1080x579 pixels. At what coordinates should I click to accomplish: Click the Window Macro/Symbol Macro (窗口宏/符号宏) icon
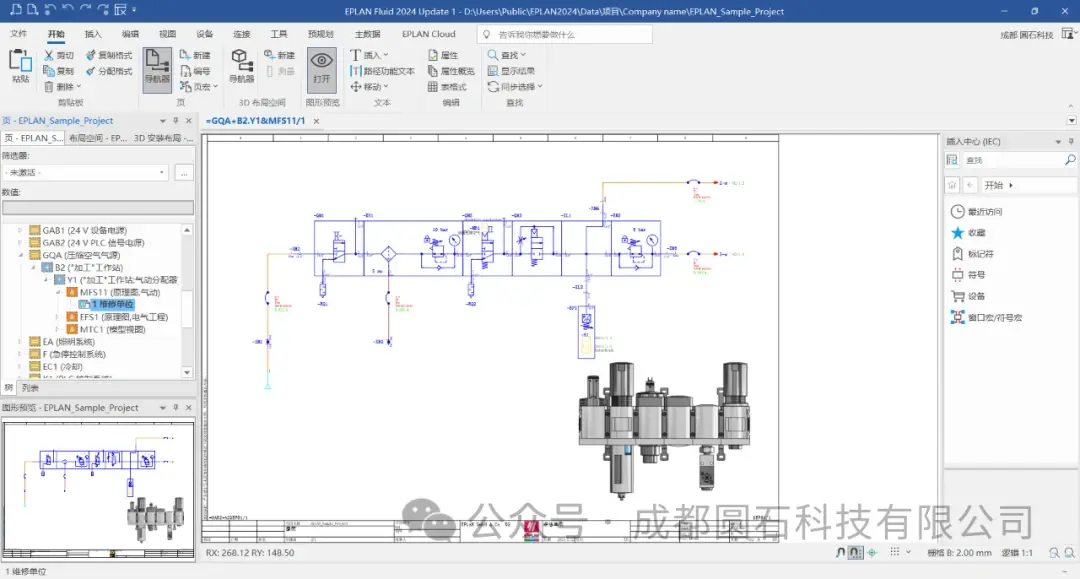957,317
